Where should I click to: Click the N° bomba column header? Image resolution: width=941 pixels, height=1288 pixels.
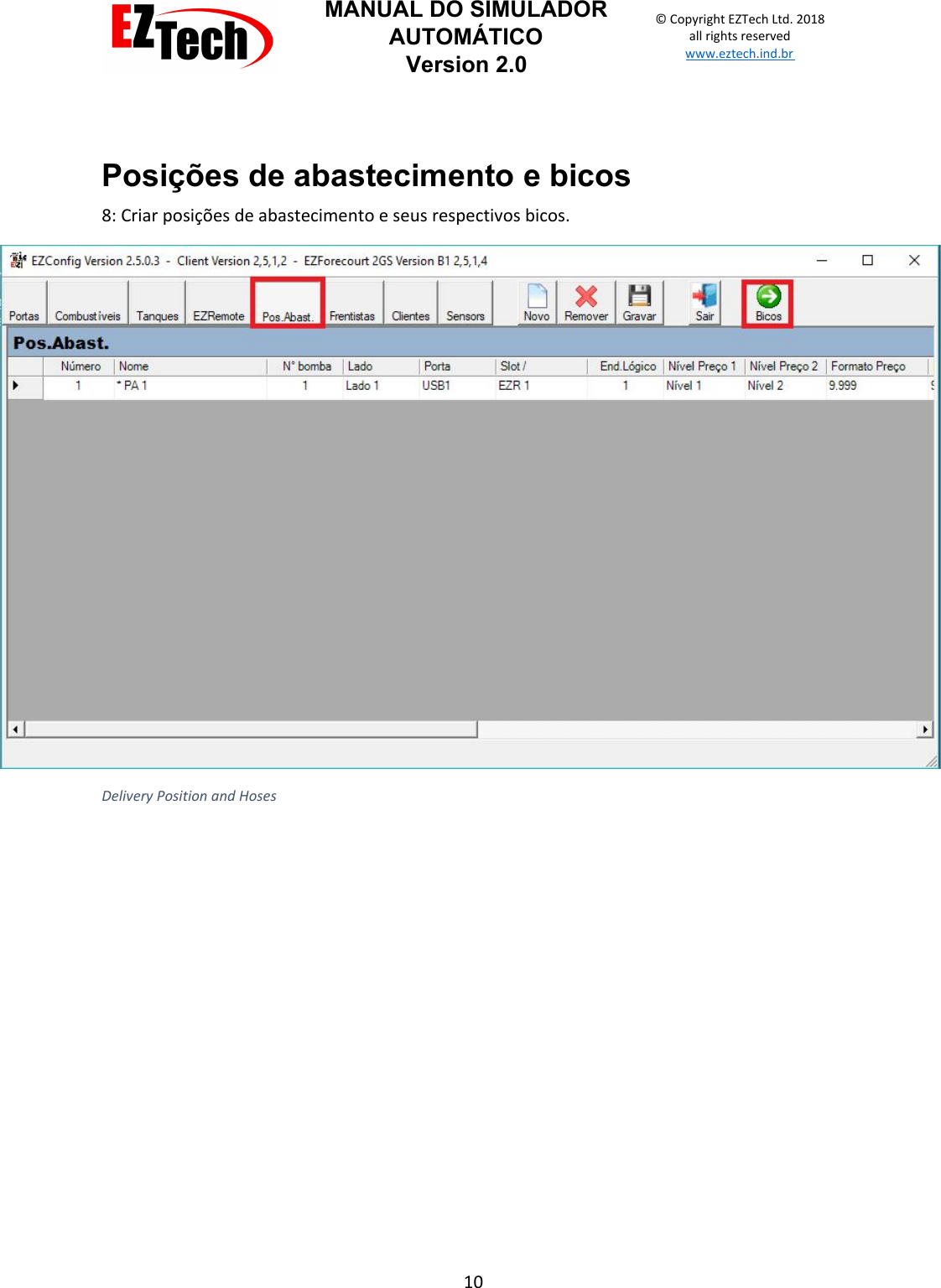coord(306,366)
